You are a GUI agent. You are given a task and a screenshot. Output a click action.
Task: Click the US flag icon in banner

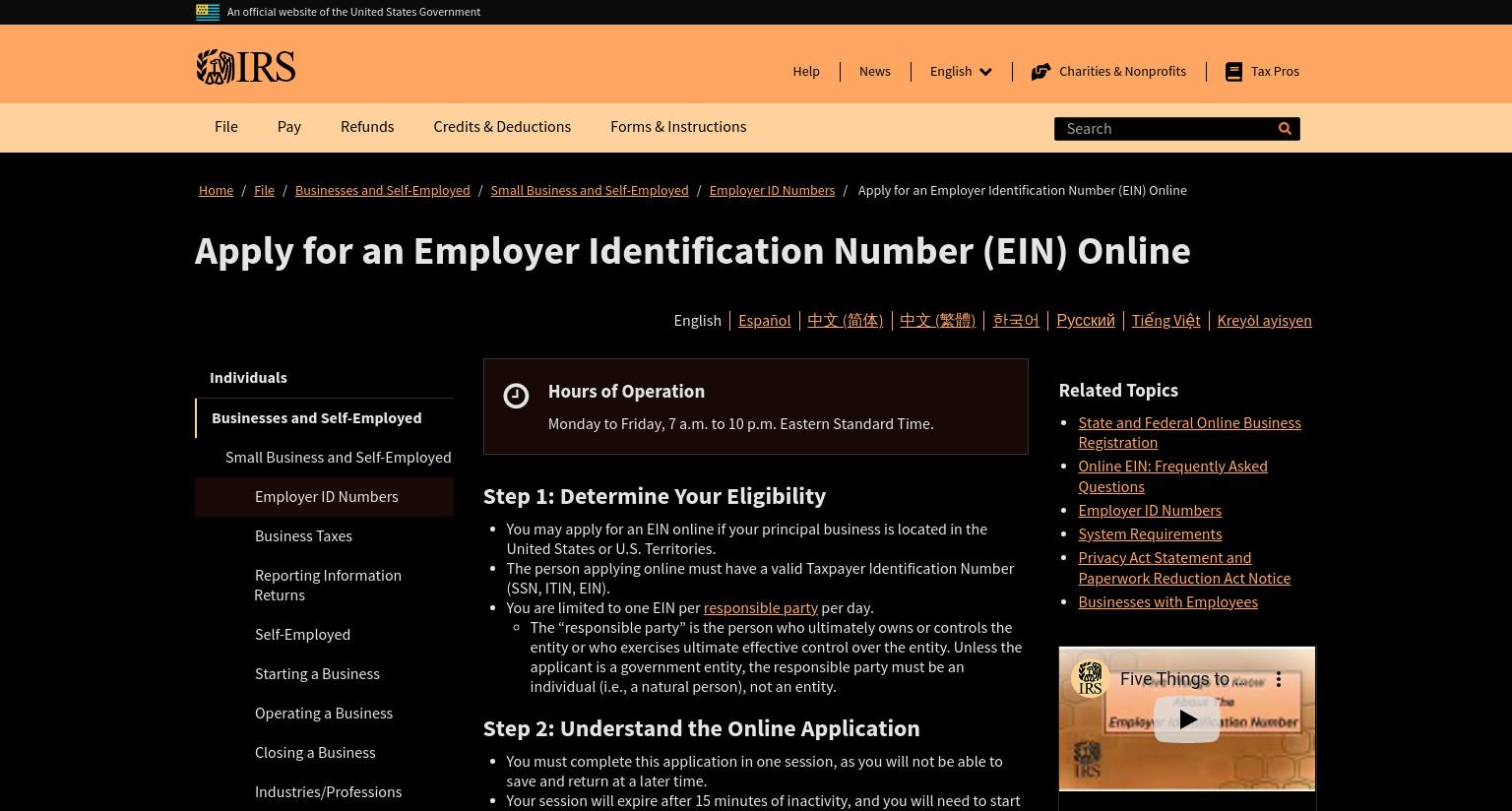pyautogui.click(x=208, y=12)
